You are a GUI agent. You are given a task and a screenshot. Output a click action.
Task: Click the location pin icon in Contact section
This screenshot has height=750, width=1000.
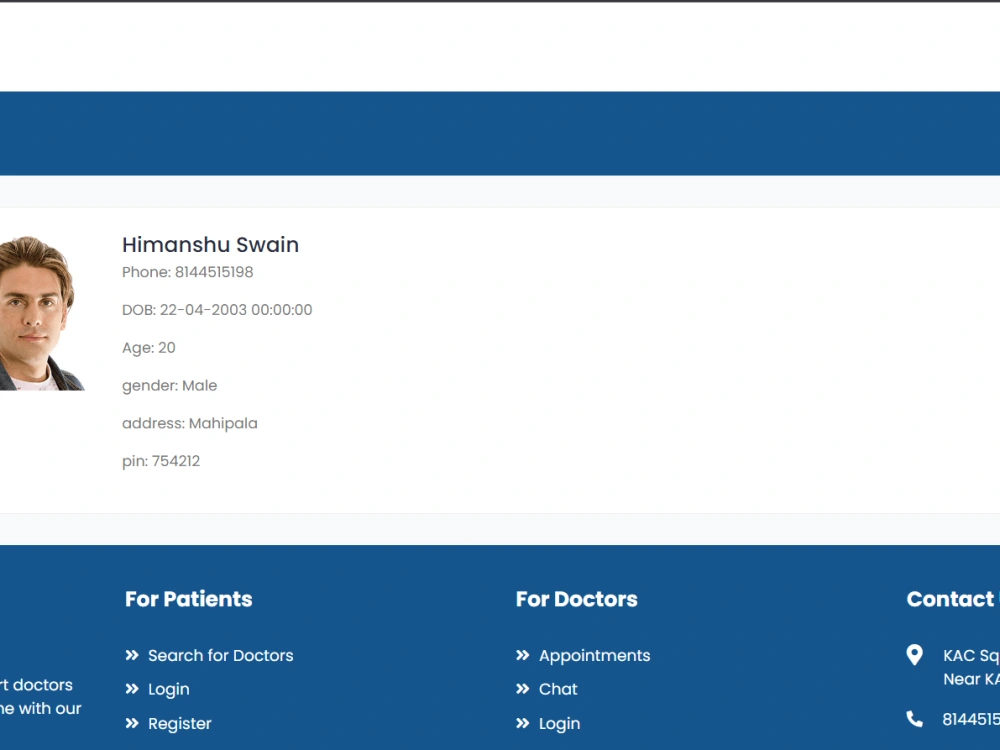(915, 655)
